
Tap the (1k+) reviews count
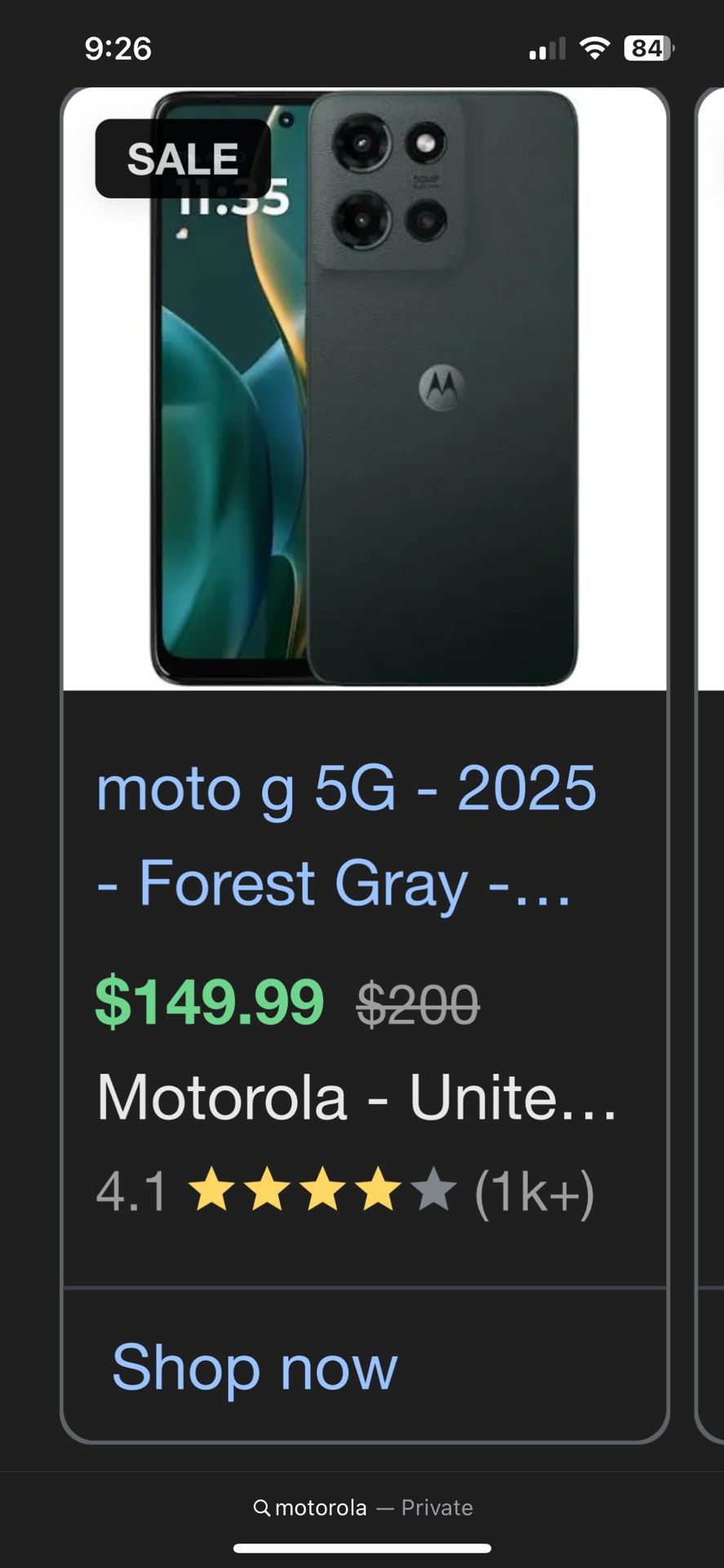click(x=535, y=1192)
